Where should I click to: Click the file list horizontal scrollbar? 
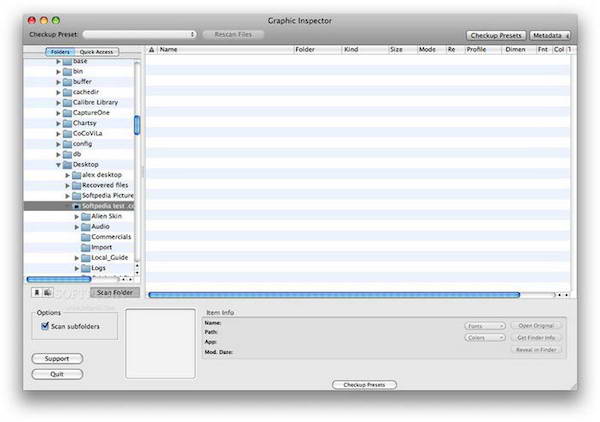tap(334, 295)
